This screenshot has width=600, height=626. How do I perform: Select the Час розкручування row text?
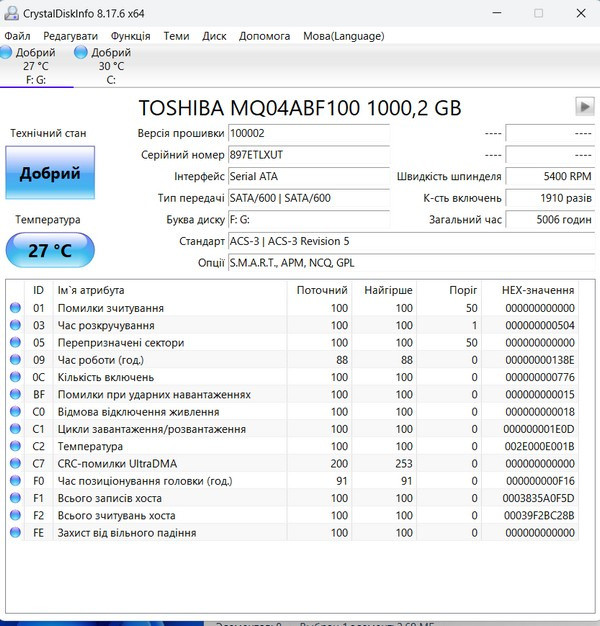[x=106, y=325]
